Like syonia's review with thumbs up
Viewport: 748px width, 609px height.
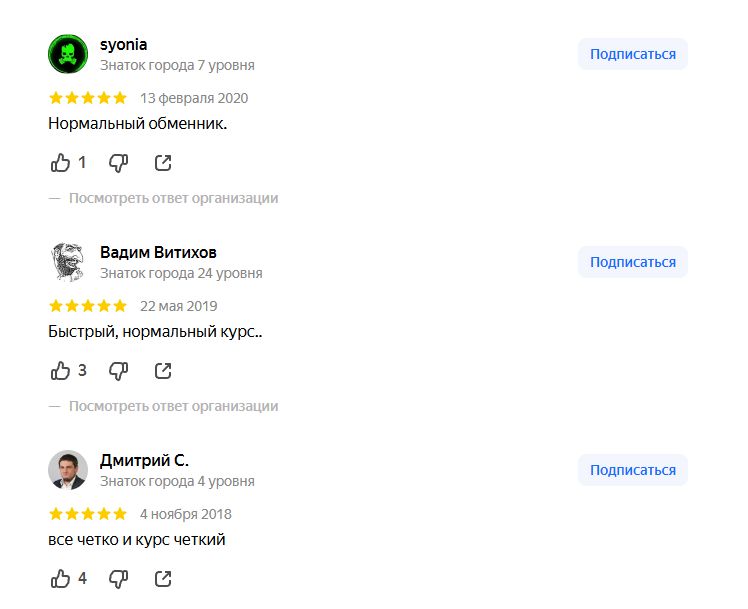tap(61, 162)
